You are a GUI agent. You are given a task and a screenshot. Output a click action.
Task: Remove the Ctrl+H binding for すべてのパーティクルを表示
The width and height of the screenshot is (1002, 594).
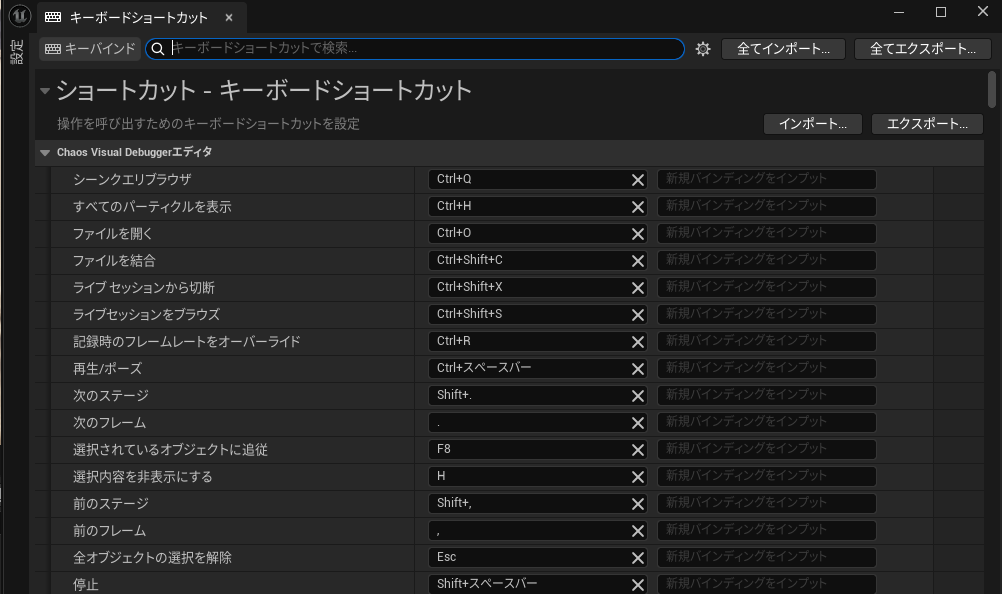(637, 207)
